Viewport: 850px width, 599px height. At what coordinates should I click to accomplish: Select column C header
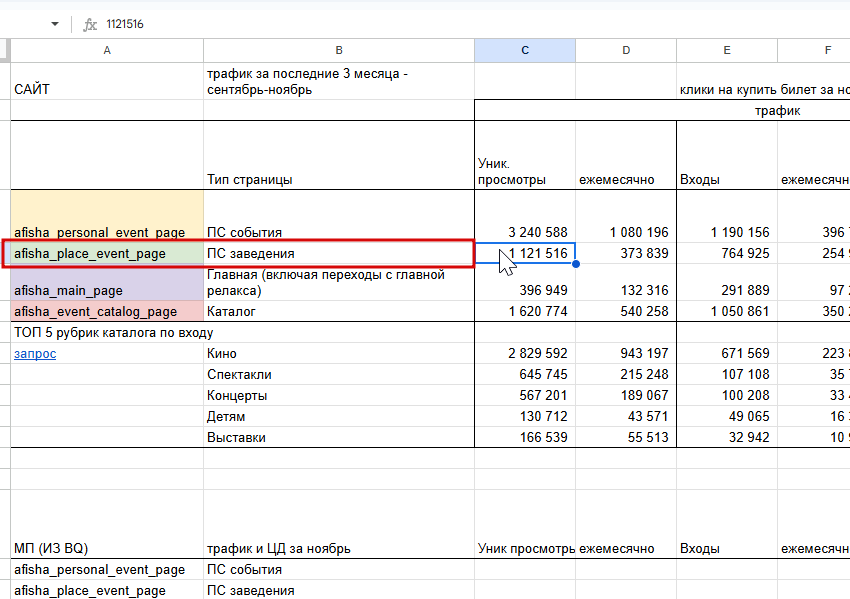pyautogui.click(x=525, y=50)
